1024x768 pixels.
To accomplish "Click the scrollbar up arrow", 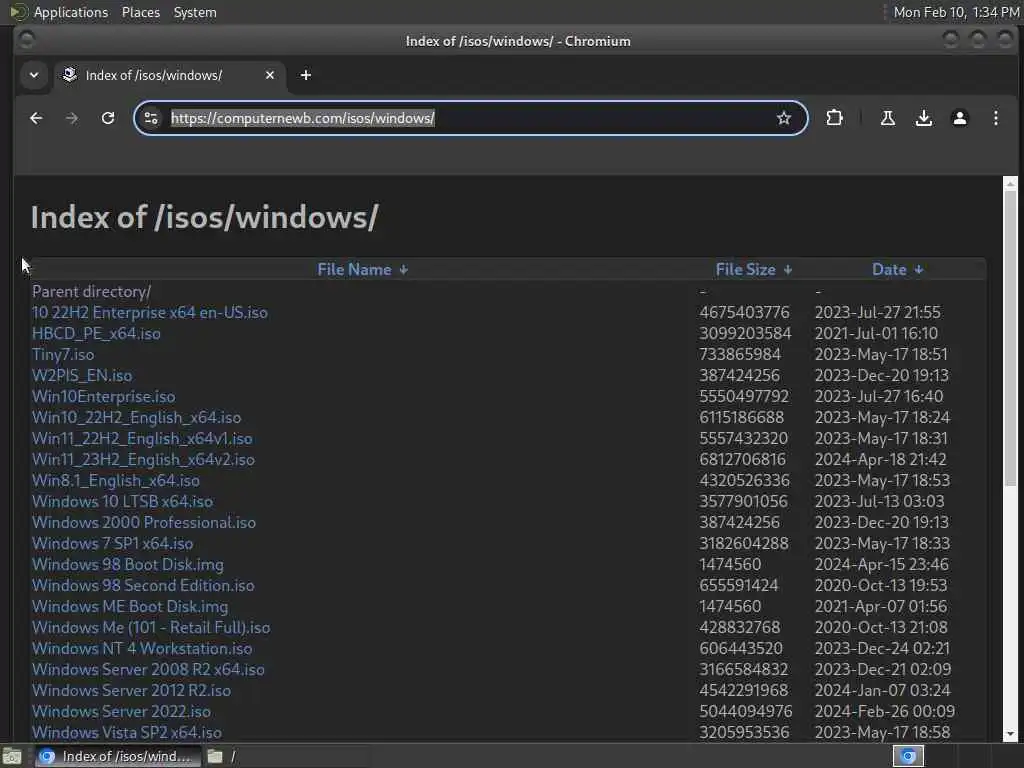I will pyautogui.click(x=1010, y=184).
